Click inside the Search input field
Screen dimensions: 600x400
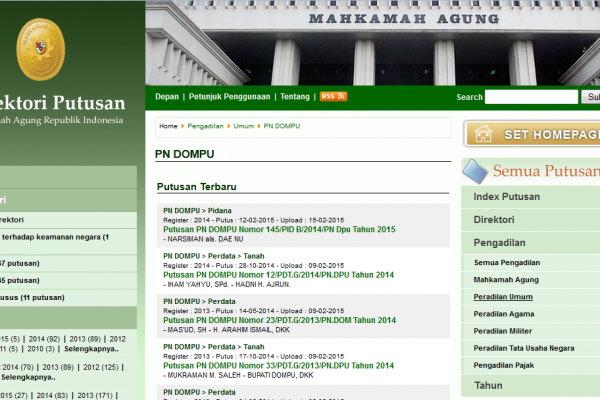tap(531, 97)
